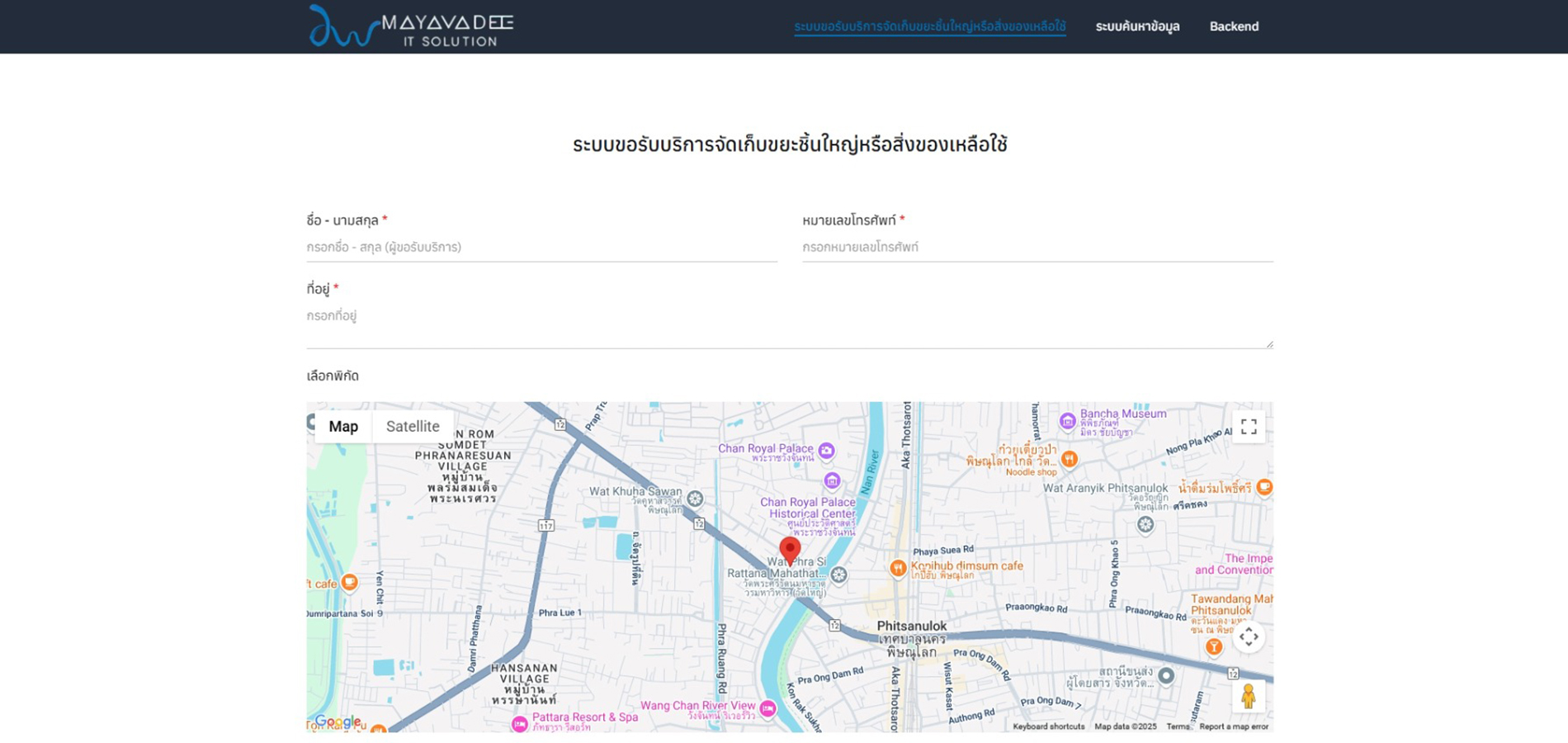Click the cafe icon at Konjhub dimsum cafe
Screen dimensions: 1568x743
pos(897,567)
